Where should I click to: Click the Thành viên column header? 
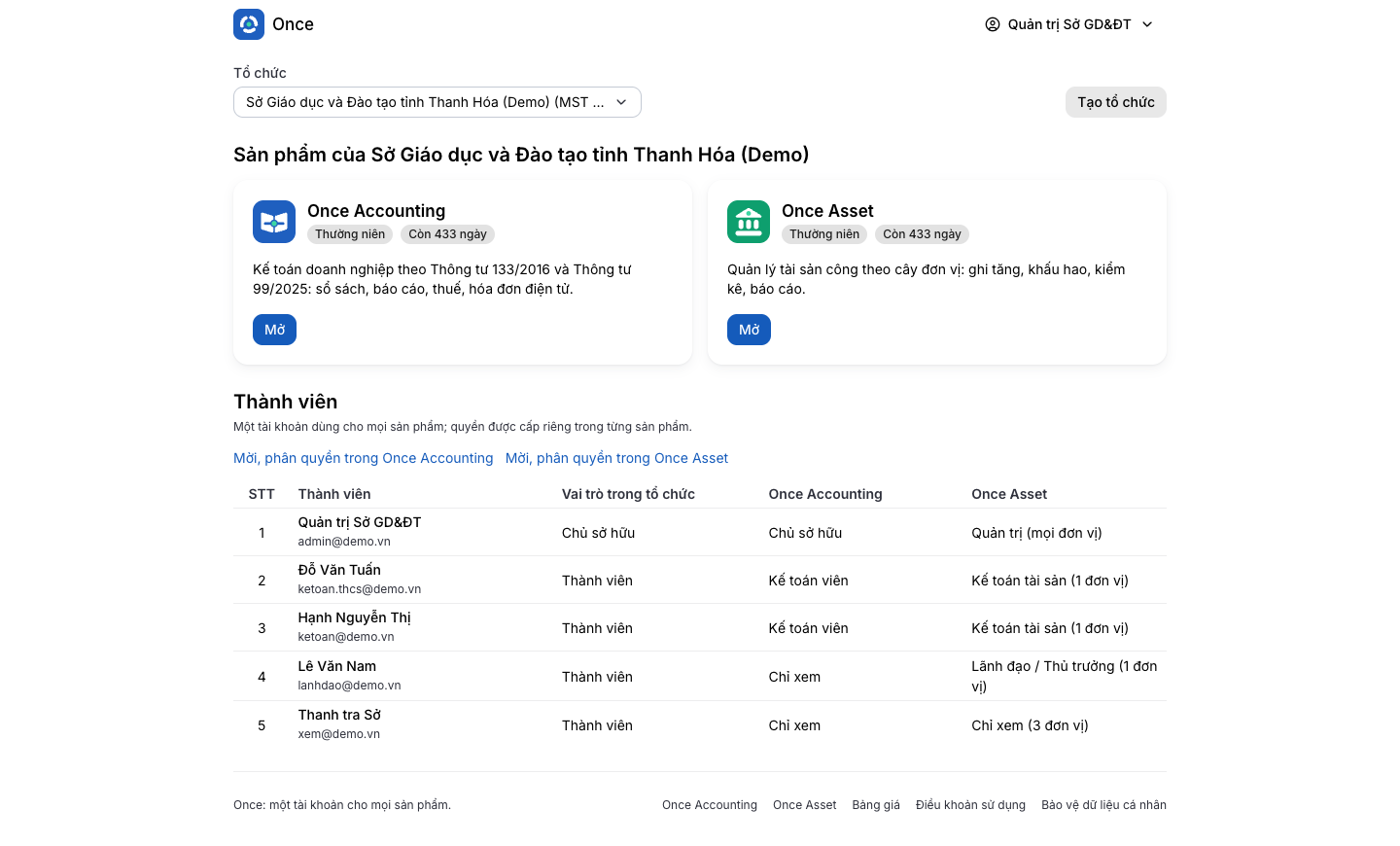pyautogui.click(x=334, y=494)
